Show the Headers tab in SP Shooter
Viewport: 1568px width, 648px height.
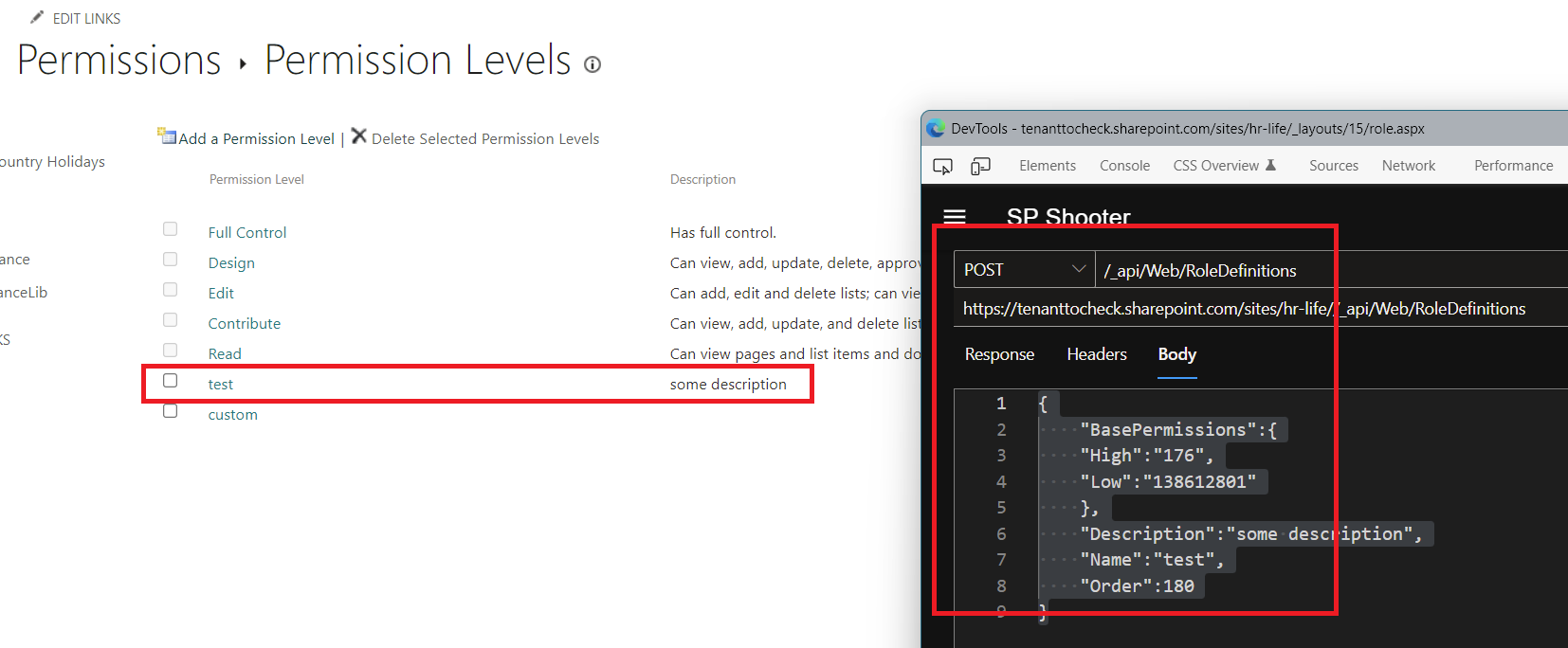(1097, 354)
